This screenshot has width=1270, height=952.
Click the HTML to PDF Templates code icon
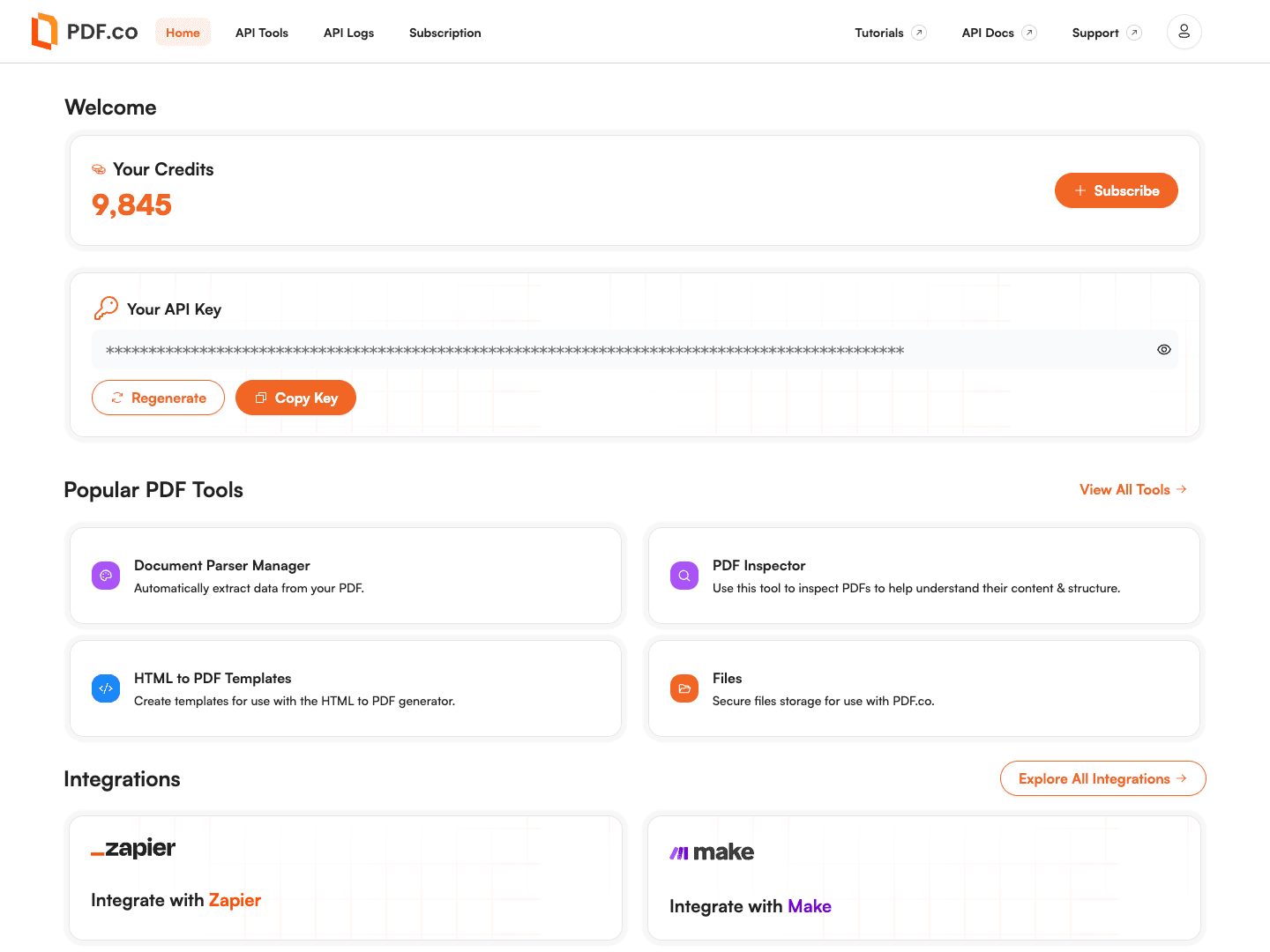coord(106,688)
